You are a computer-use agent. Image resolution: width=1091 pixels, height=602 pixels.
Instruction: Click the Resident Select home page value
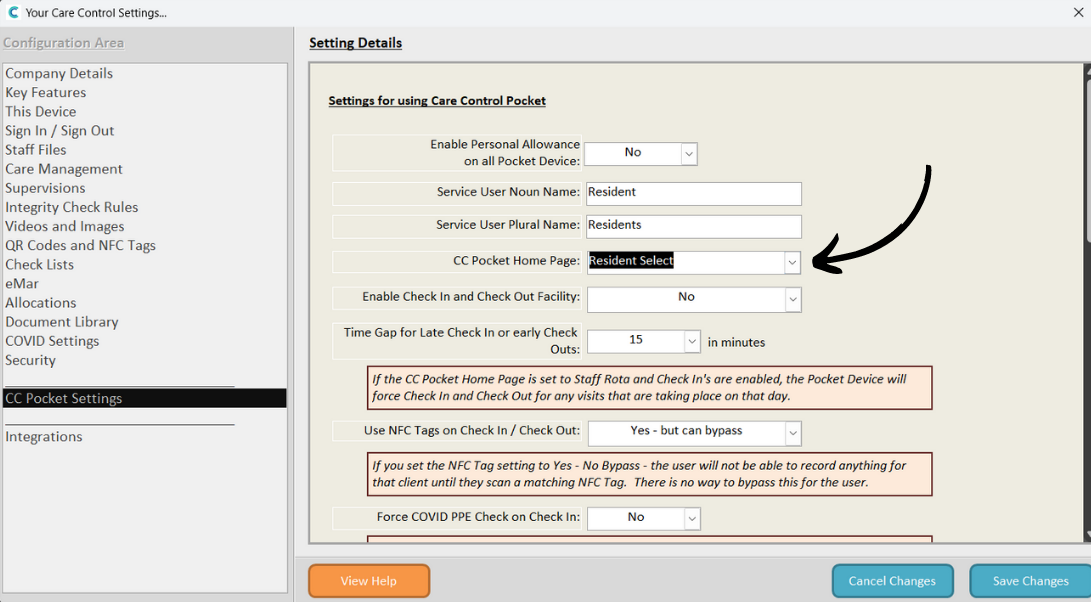tap(631, 260)
